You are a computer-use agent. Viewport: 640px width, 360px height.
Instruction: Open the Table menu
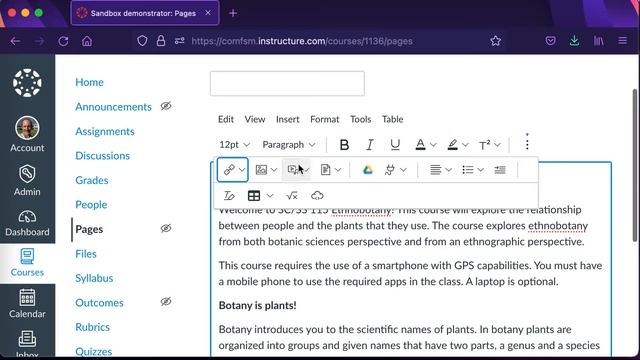393,119
